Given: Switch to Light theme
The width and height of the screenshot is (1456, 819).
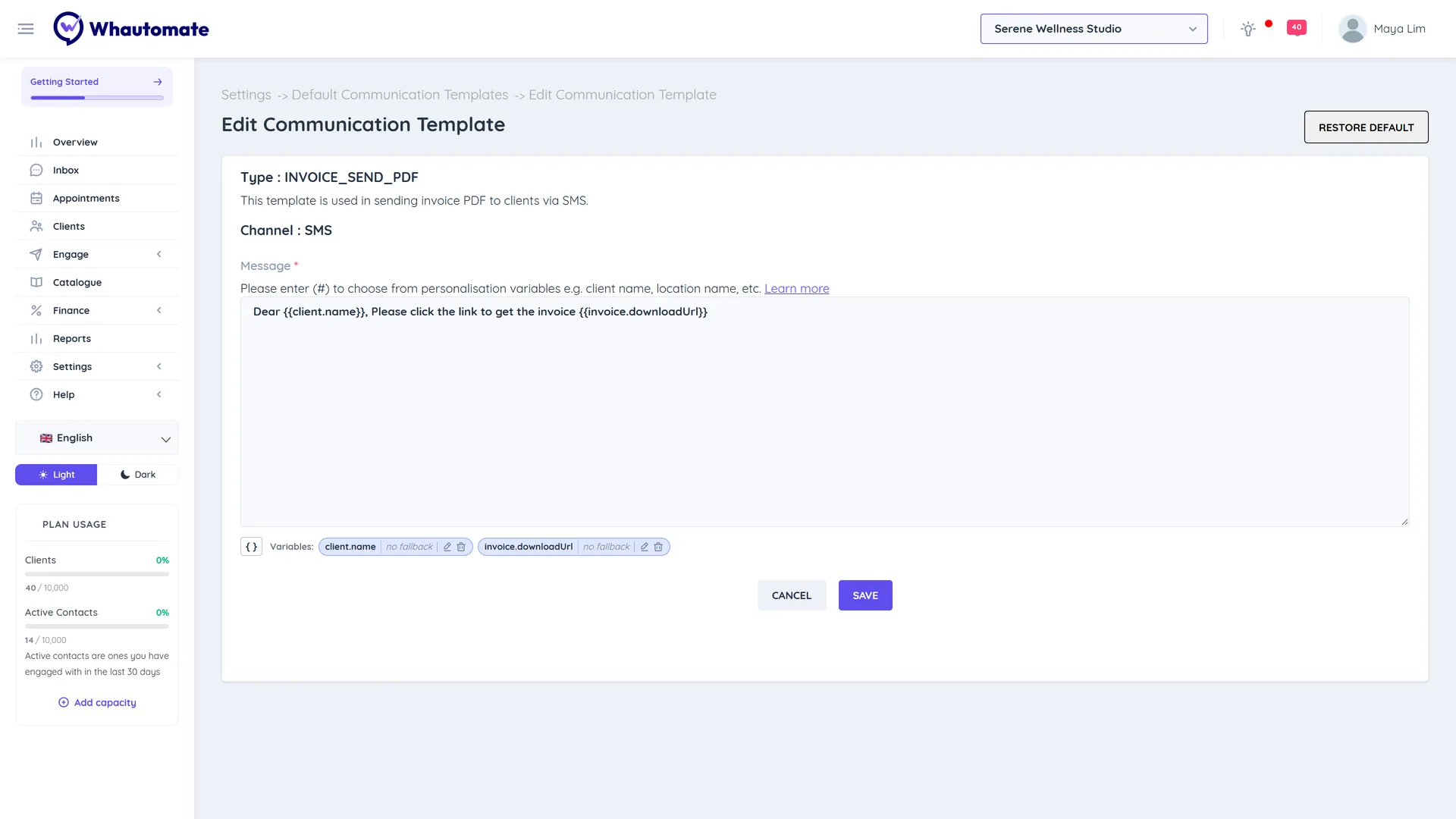Looking at the screenshot, I should (56, 475).
